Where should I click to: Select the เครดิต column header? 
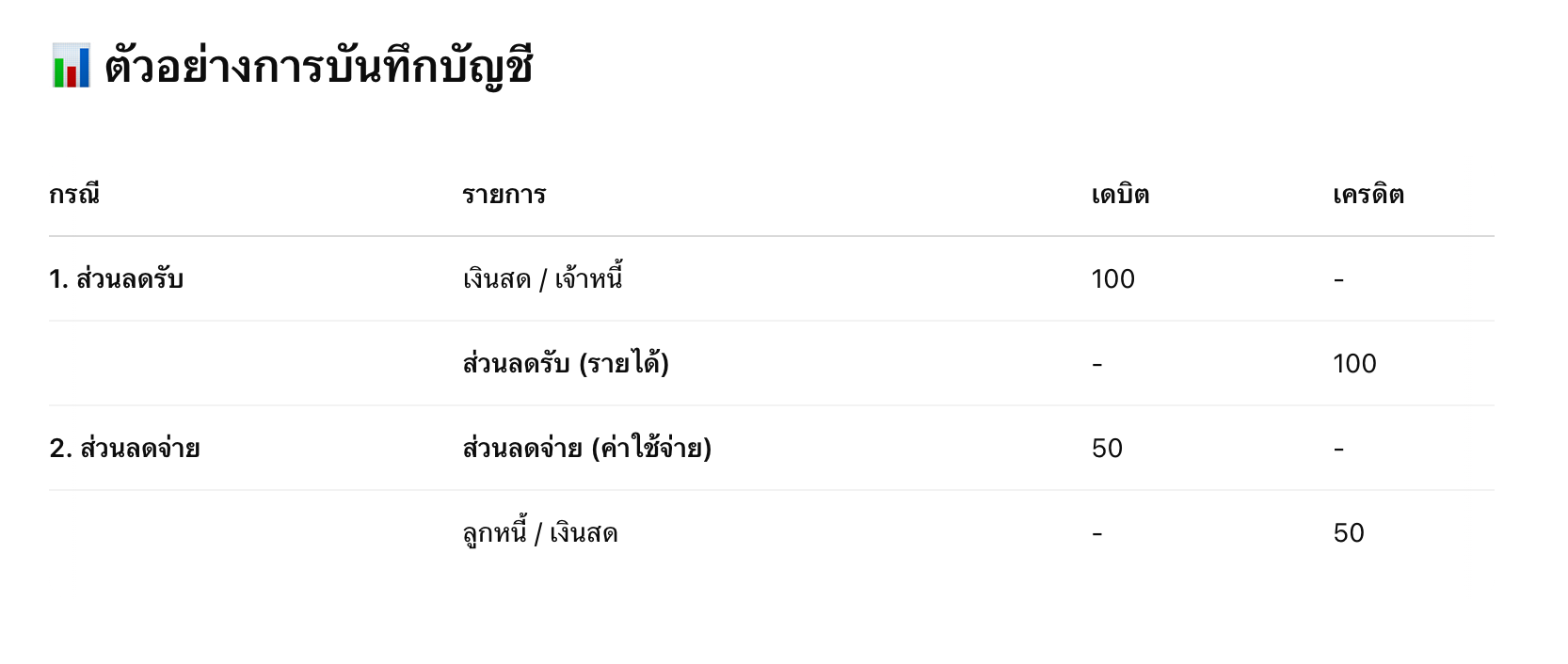point(1368,195)
